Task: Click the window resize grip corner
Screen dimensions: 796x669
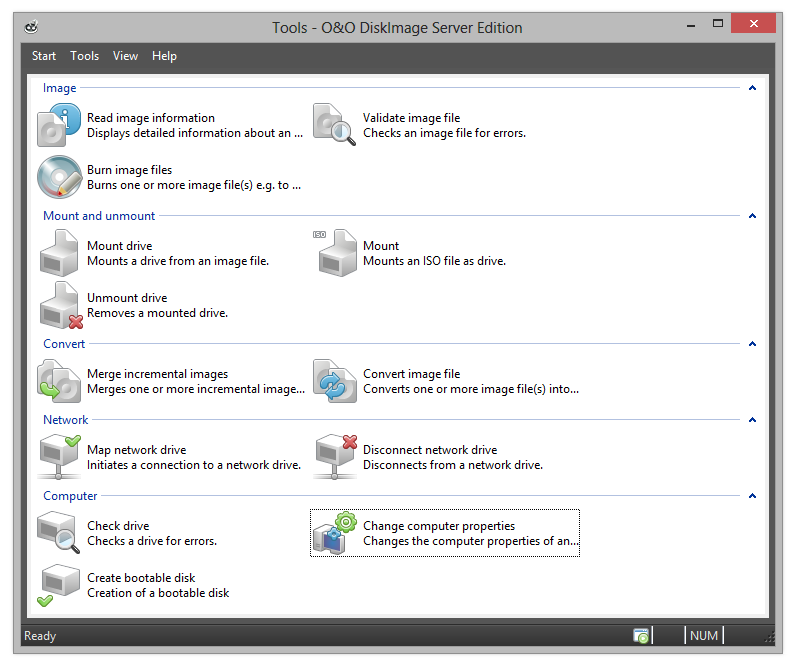Action: pyautogui.click(x=770, y=638)
